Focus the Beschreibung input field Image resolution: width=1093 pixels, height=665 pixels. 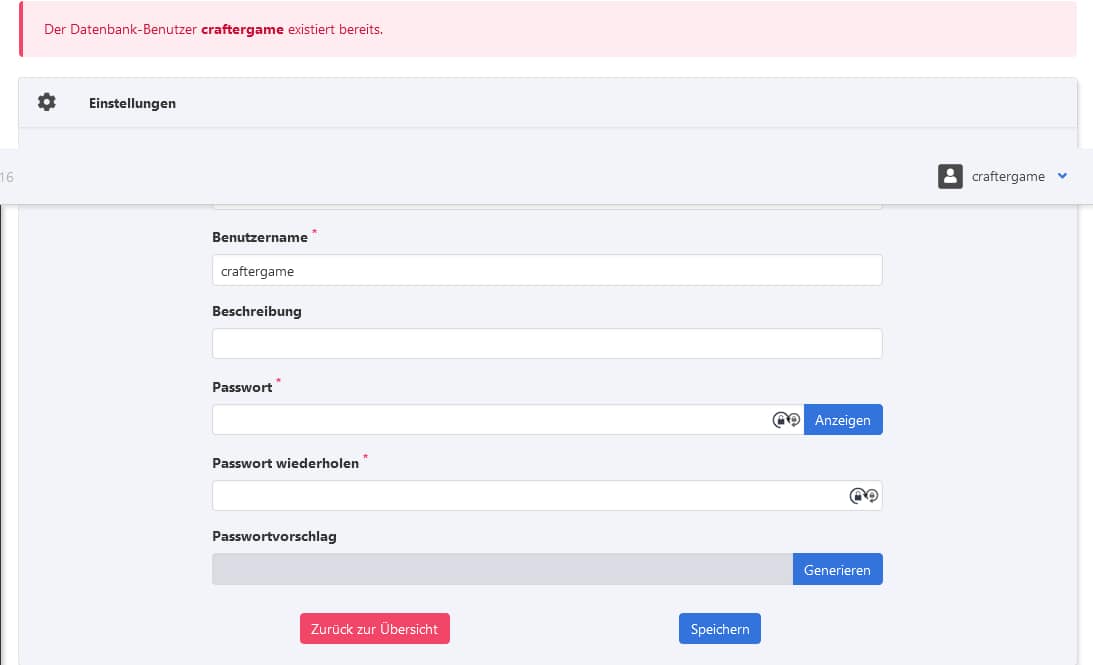(x=546, y=344)
